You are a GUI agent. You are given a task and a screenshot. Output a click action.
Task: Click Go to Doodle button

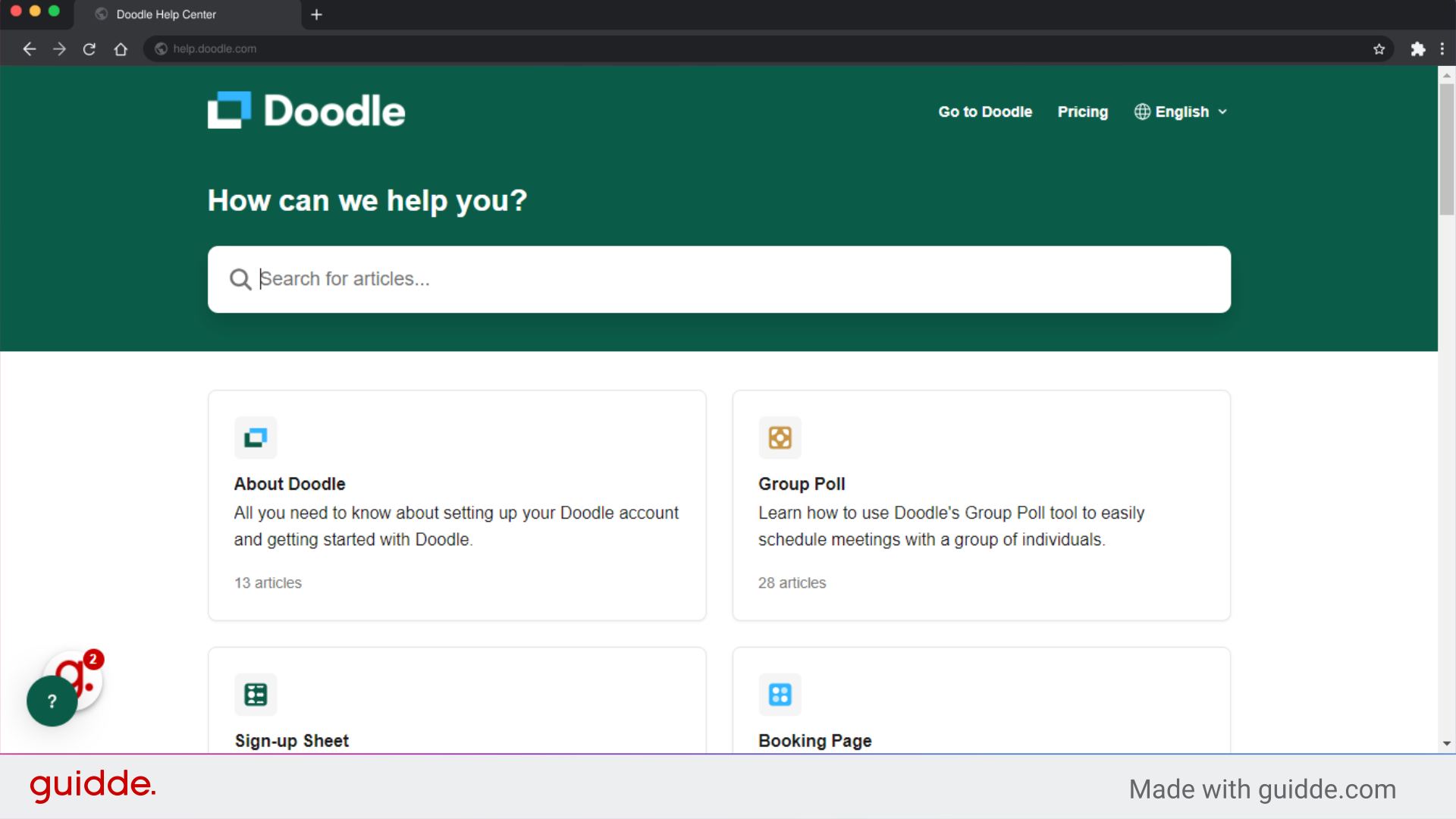click(985, 111)
